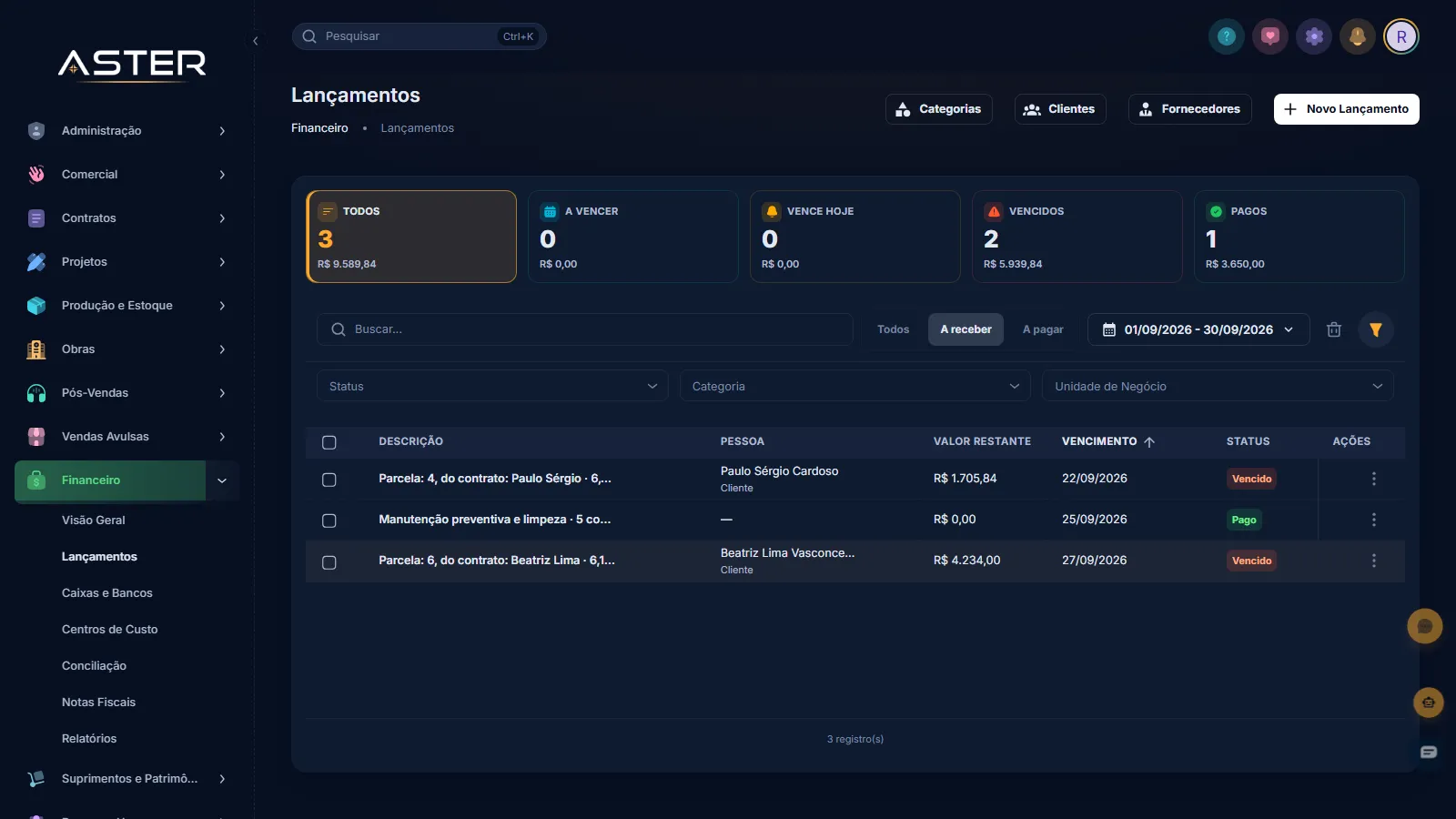
Task: Go to Visão Geral in the sidebar
Action: click(94, 521)
